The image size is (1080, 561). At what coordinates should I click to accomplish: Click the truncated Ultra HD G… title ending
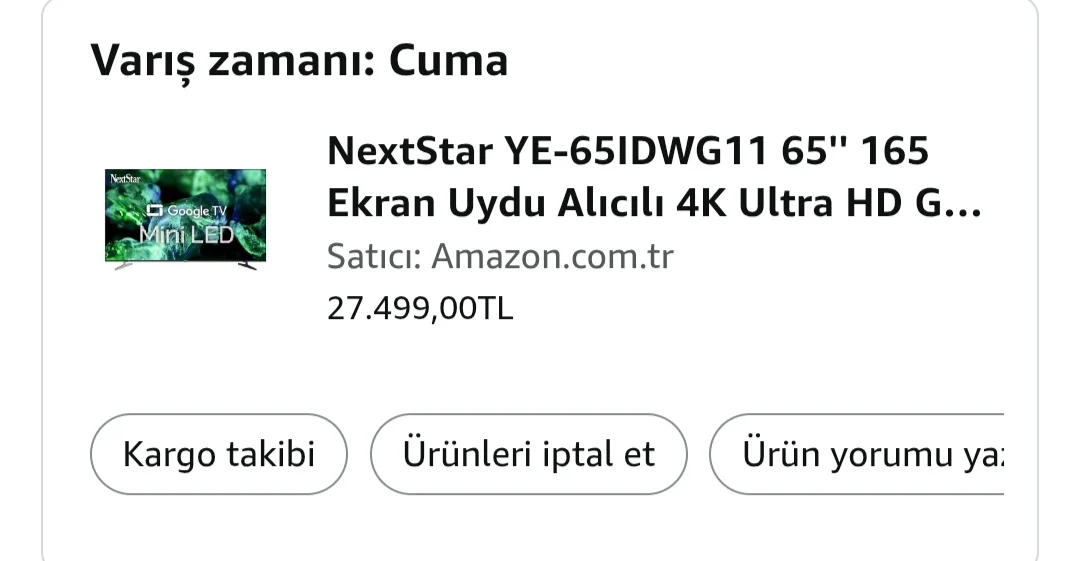coord(860,203)
